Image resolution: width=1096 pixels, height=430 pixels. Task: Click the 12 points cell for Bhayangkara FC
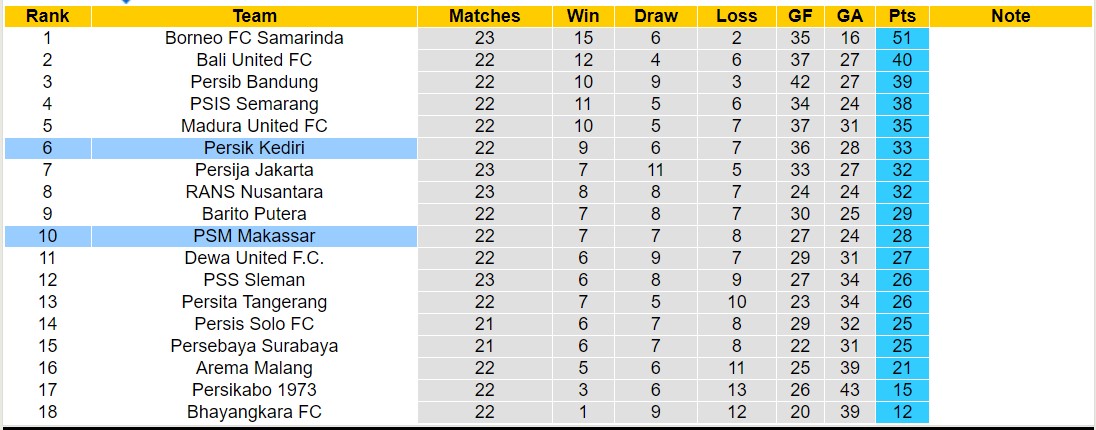pos(902,412)
